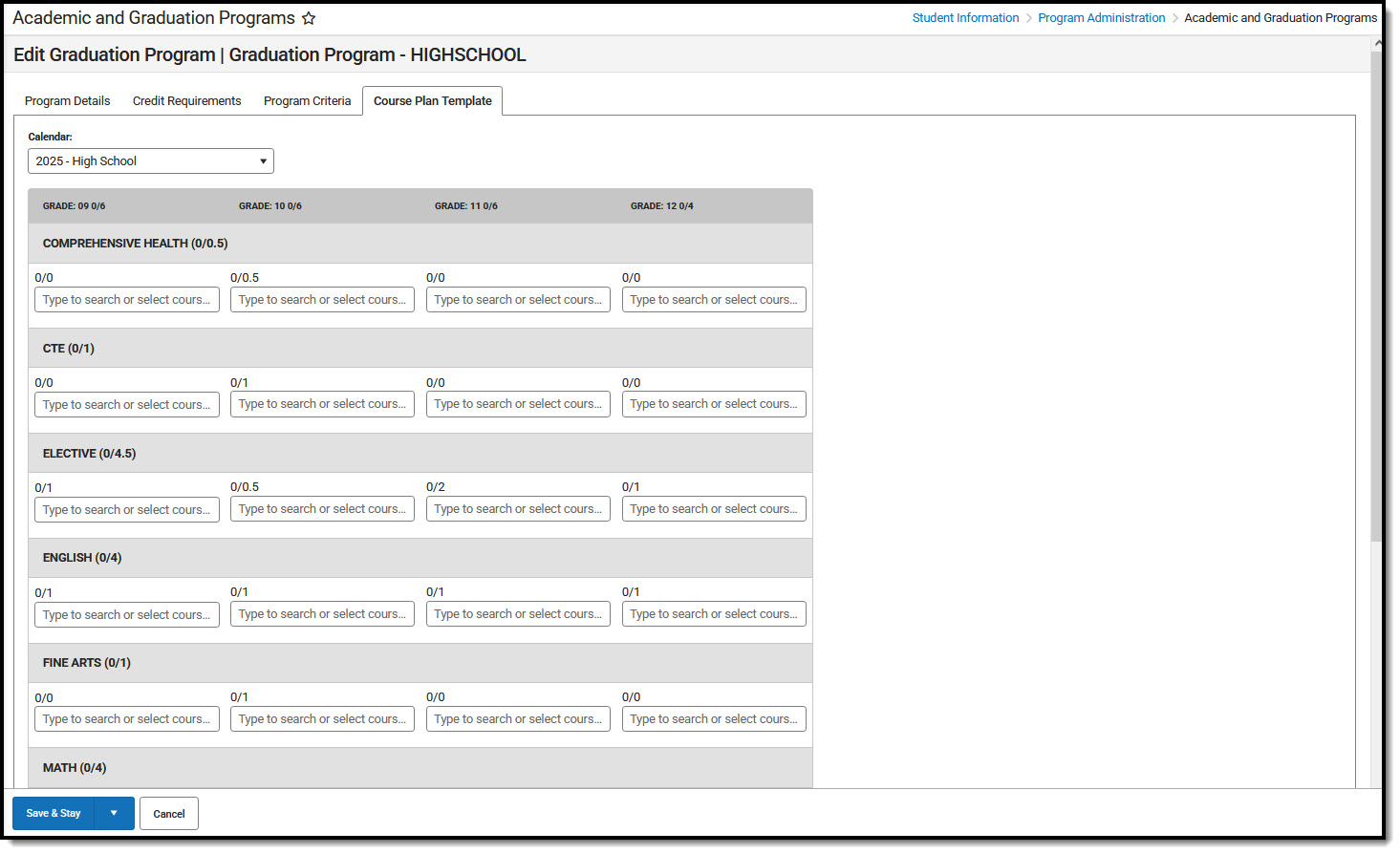Activate the Fine Arts Grade 09 course field
Screen dimensions: 1400x854
(127, 719)
